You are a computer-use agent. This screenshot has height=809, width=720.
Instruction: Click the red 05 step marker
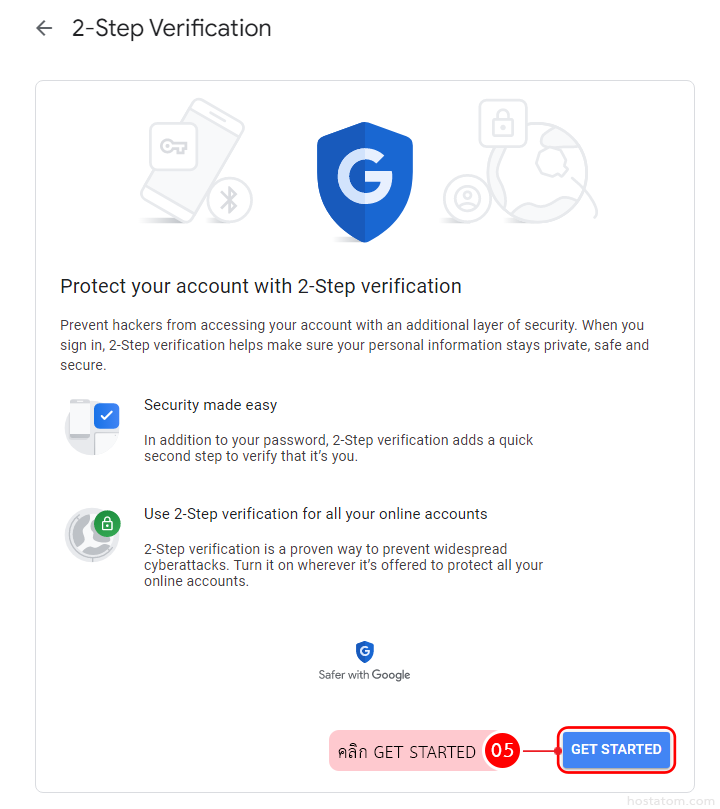click(x=503, y=751)
